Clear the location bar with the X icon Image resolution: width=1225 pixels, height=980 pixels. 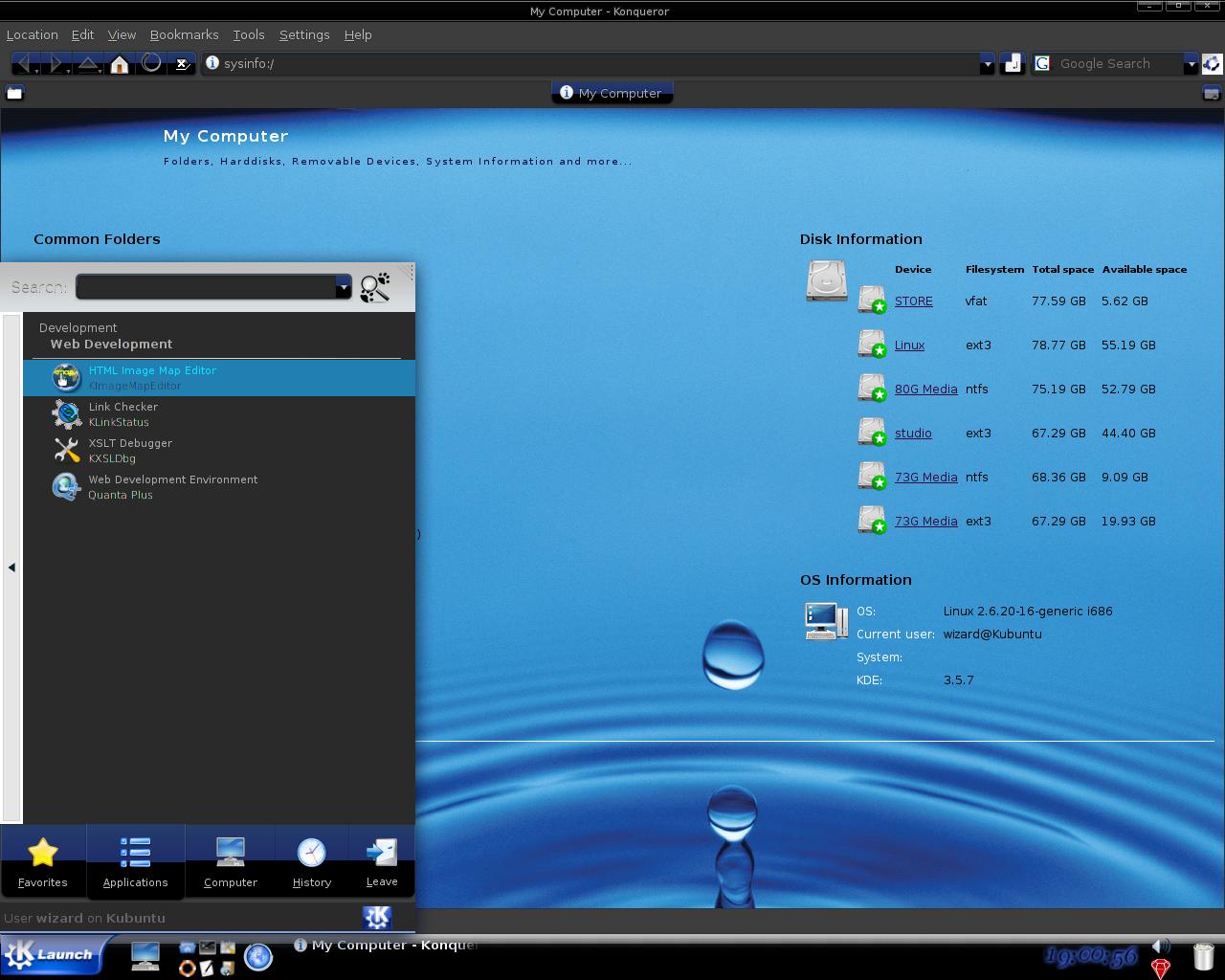pyautogui.click(x=181, y=64)
